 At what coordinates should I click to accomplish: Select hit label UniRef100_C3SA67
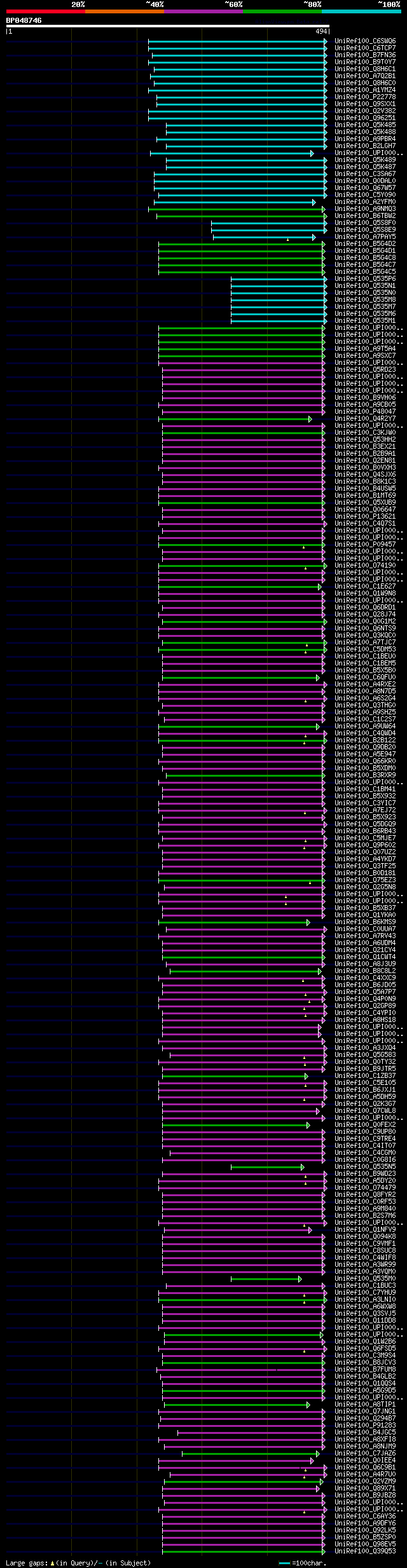click(365, 174)
